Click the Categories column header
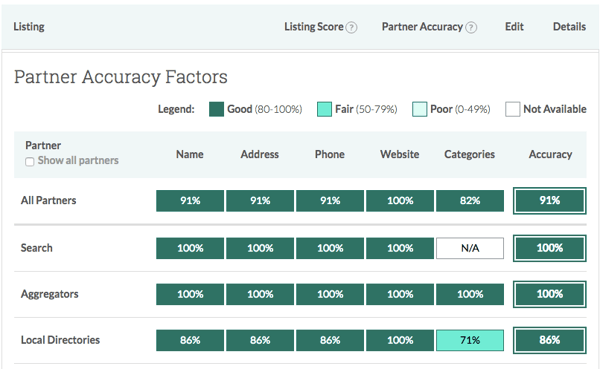The height and width of the screenshot is (369, 600). click(x=470, y=154)
